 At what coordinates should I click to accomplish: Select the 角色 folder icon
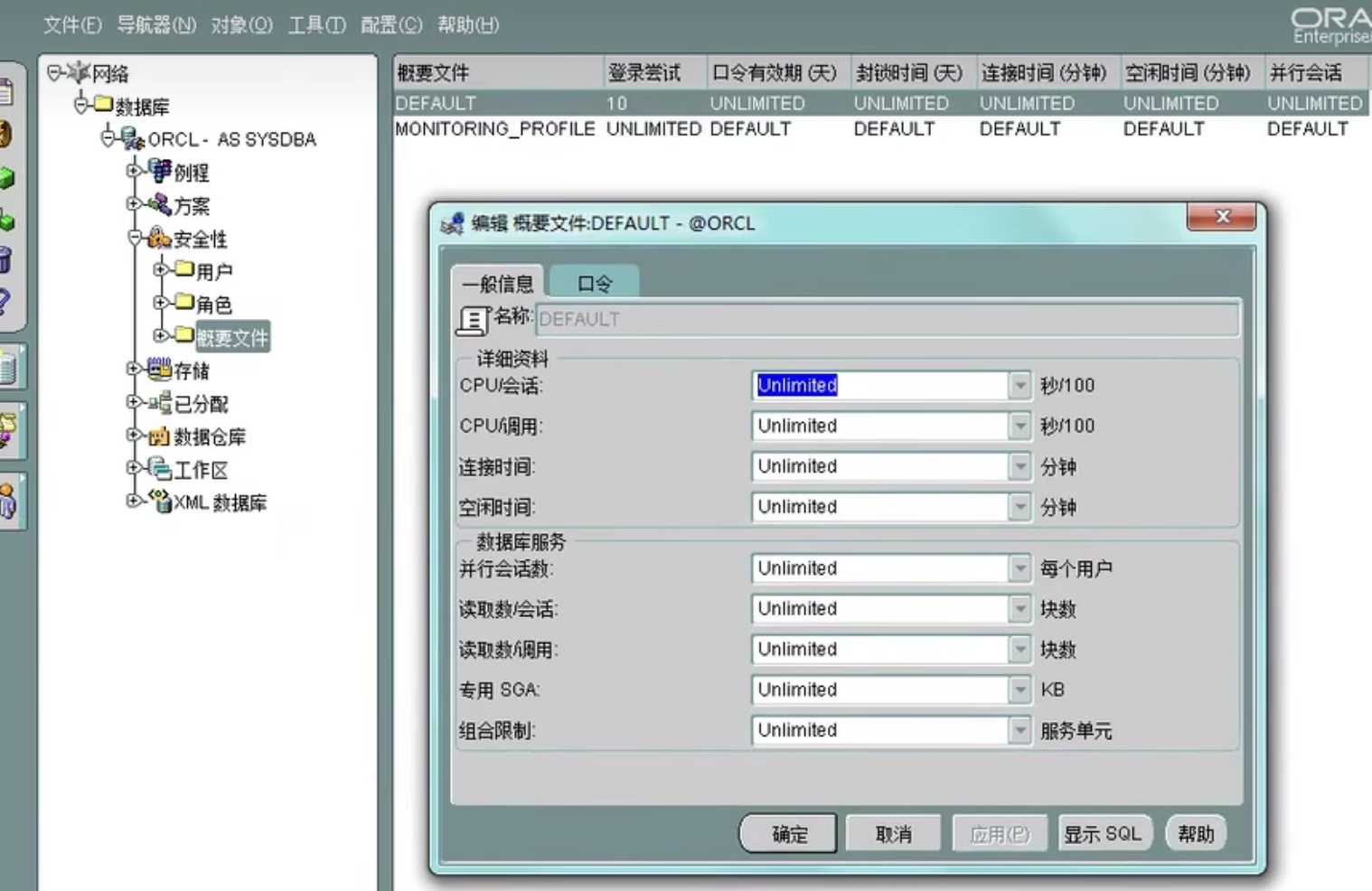(184, 301)
